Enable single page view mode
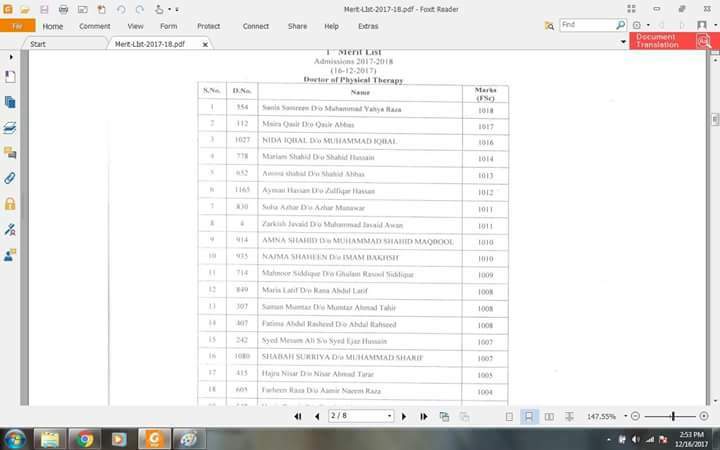 point(509,416)
